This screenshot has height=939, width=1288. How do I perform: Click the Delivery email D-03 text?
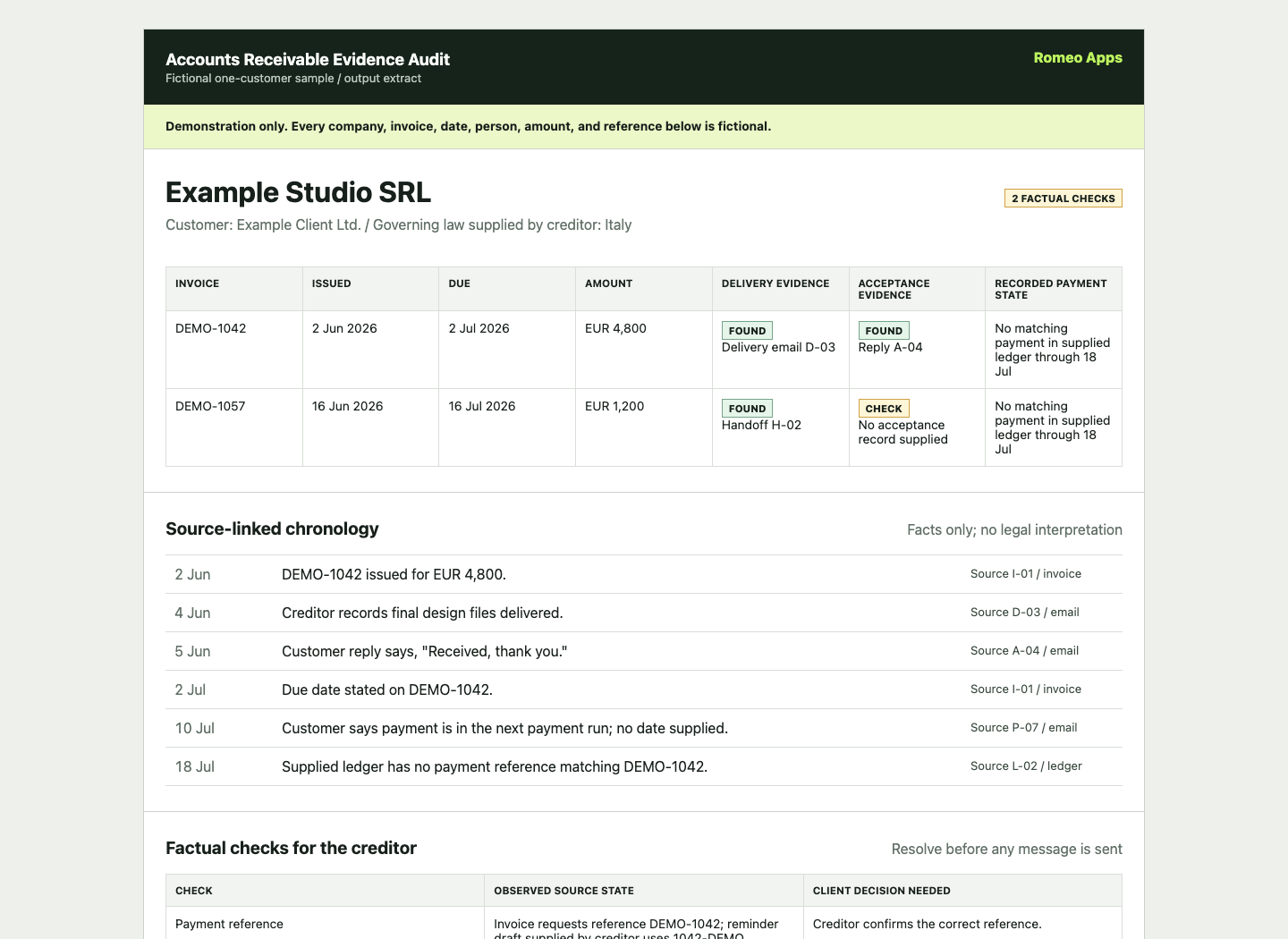(x=778, y=347)
